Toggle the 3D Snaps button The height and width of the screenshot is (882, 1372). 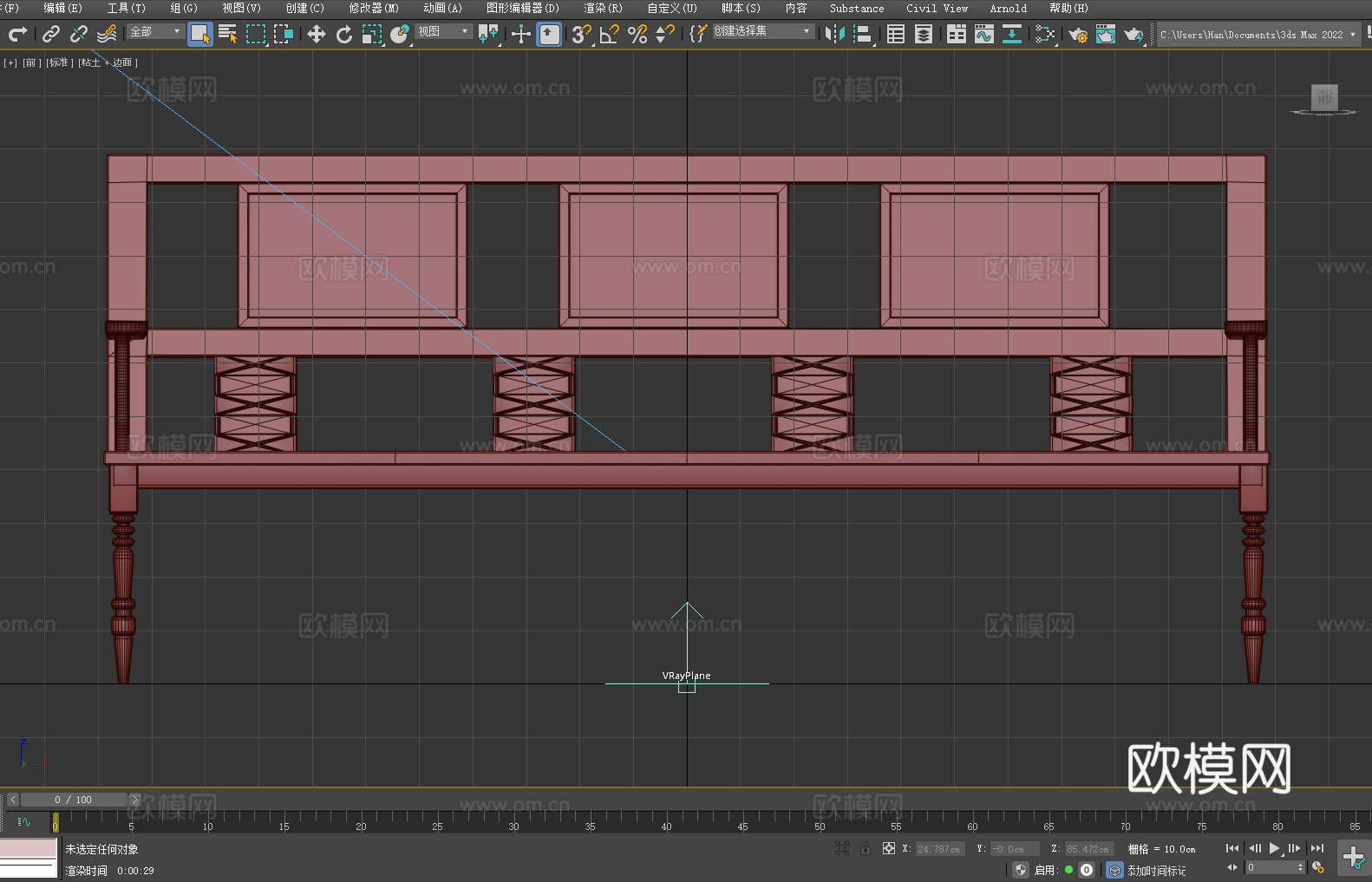click(582, 34)
